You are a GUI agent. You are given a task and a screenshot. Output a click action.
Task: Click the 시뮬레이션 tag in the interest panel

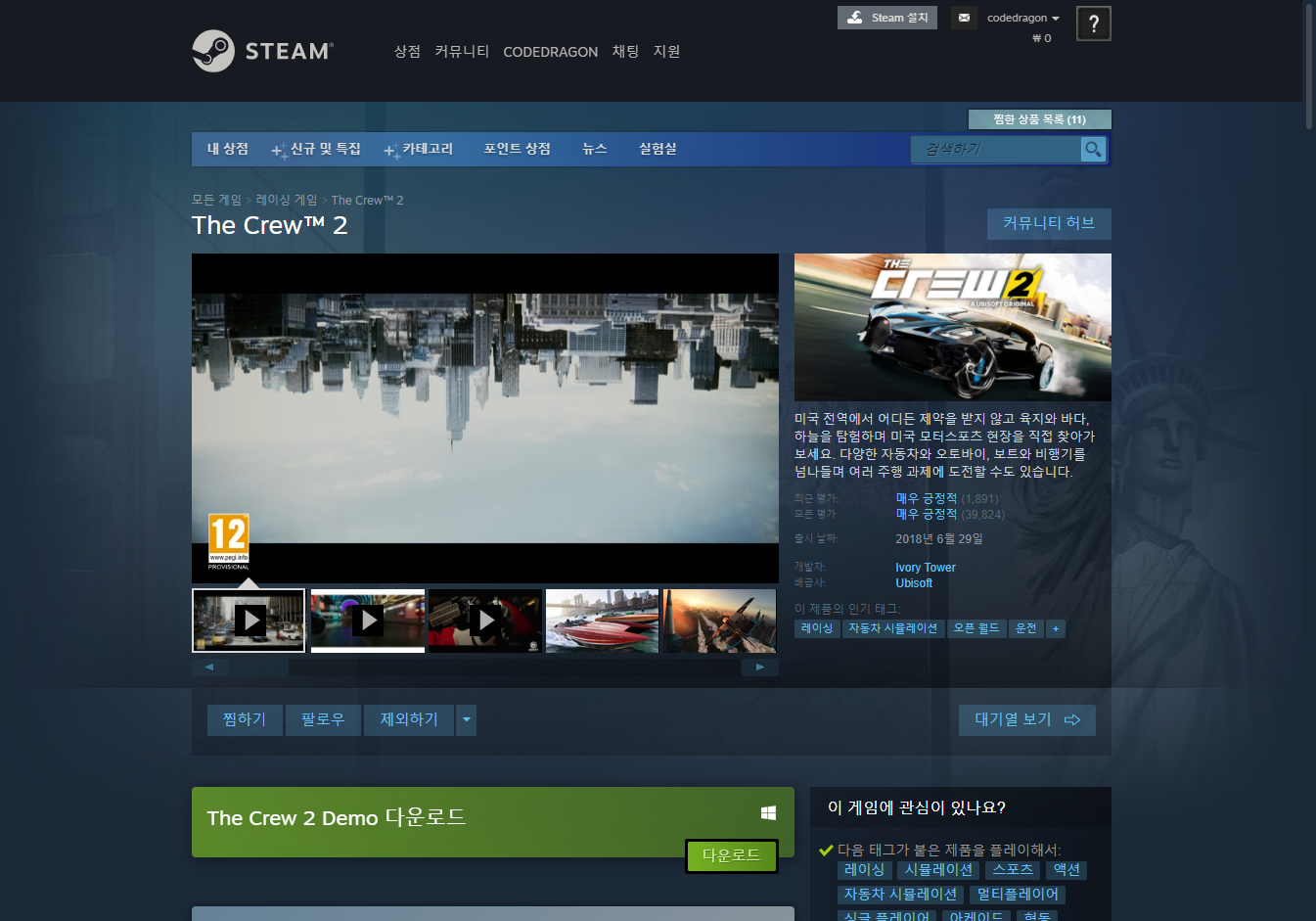[x=939, y=869]
